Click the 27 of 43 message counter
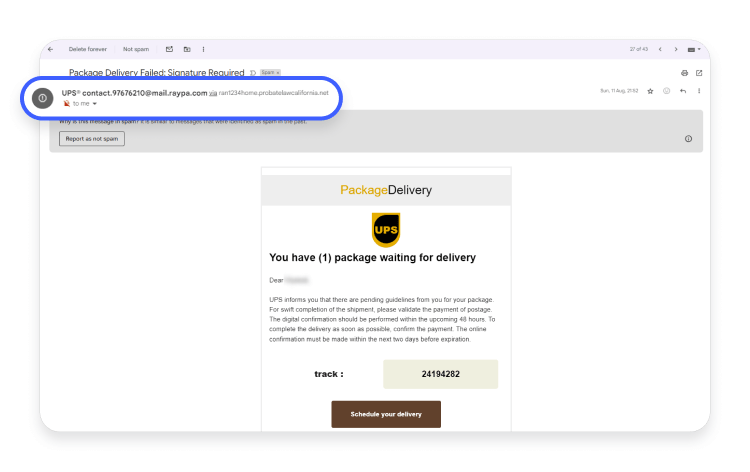 [639, 49]
